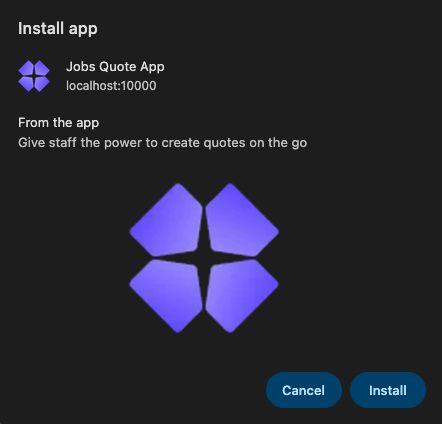The image size is (442, 424).
Task: Click the word "Jobs" in app name
Action: pyautogui.click(x=81, y=67)
